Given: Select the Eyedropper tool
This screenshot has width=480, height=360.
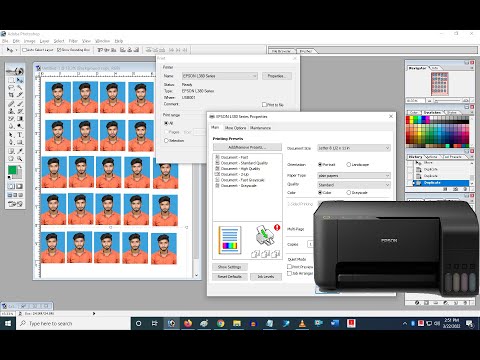Looking at the screenshot, I should coord(20,151).
